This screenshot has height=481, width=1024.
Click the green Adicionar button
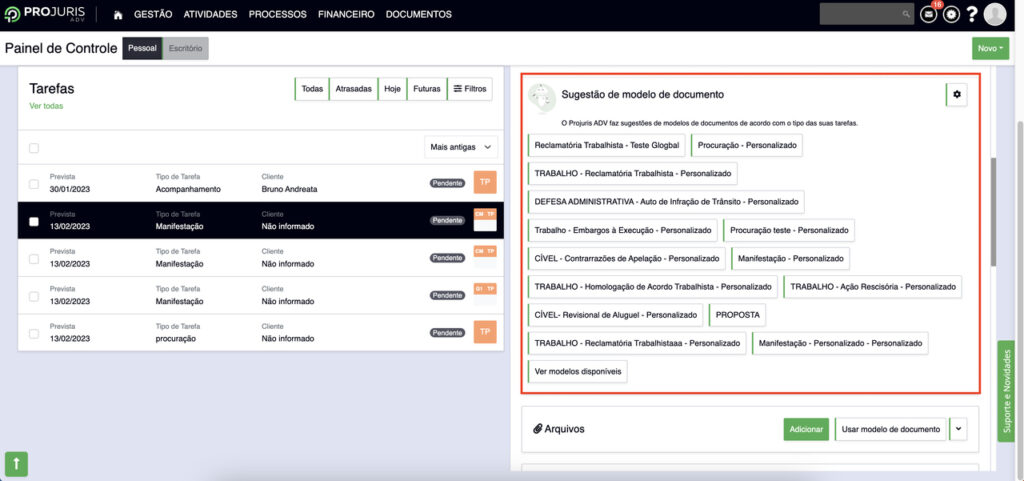[806, 429]
